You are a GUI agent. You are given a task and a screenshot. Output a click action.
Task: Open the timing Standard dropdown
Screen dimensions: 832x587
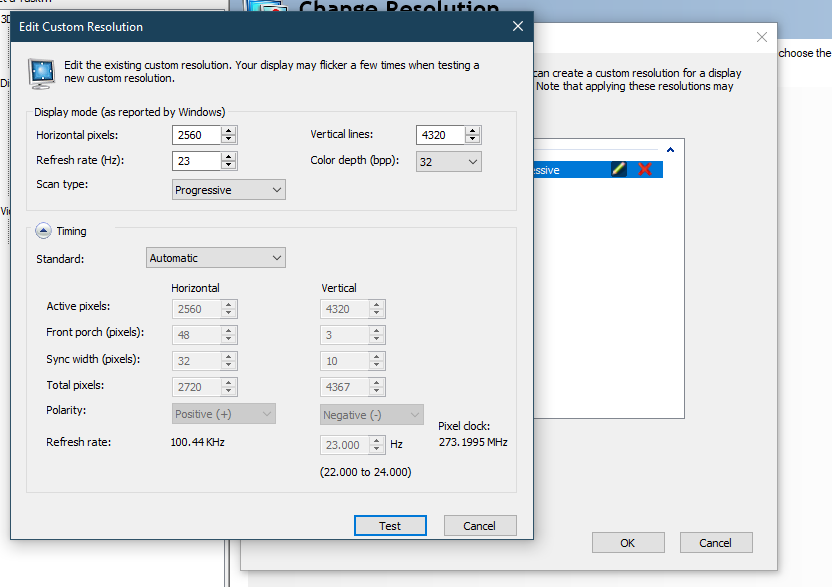pyautogui.click(x=216, y=258)
